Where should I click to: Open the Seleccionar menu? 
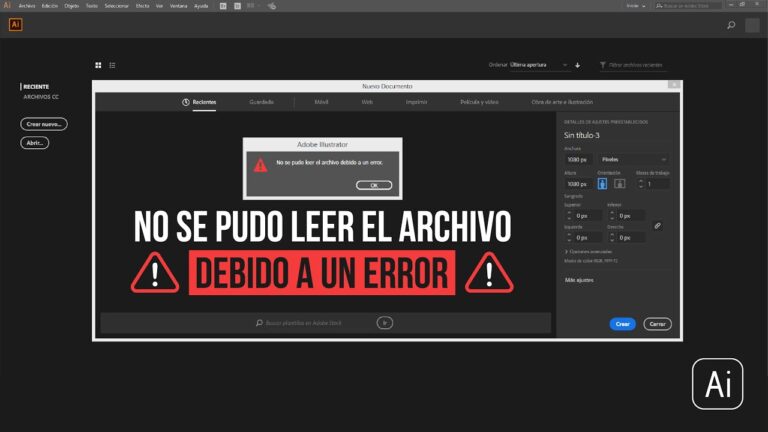[117, 6]
